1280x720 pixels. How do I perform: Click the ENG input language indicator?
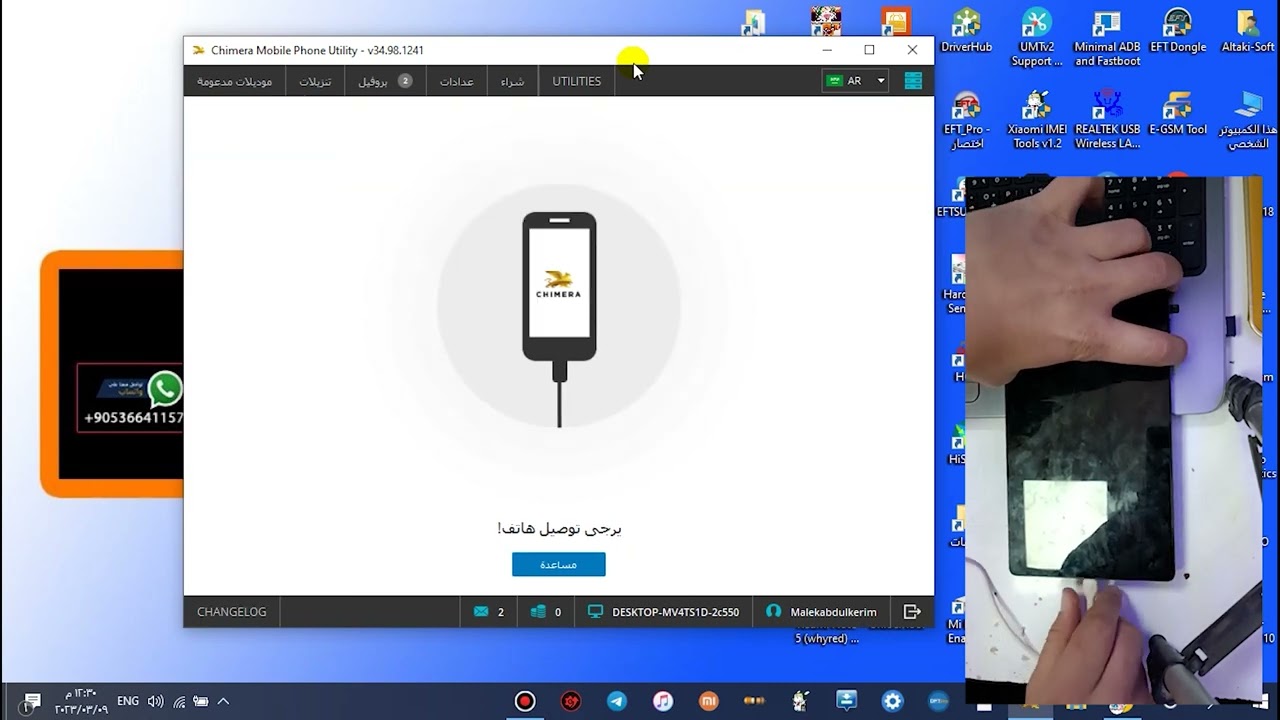coord(128,702)
